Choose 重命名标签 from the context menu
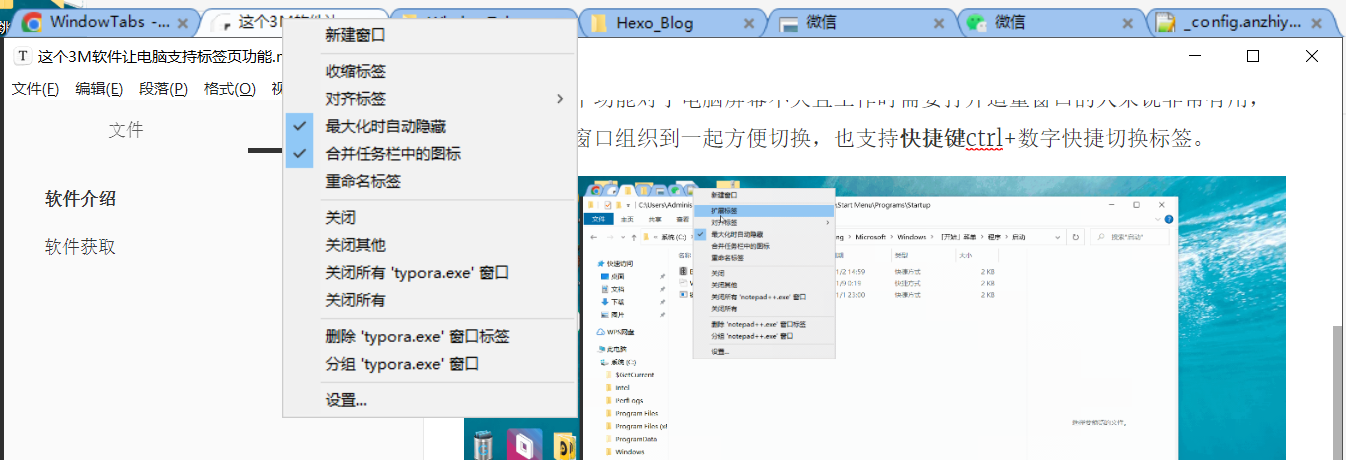The image size is (1346, 460). pyautogui.click(x=431, y=182)
